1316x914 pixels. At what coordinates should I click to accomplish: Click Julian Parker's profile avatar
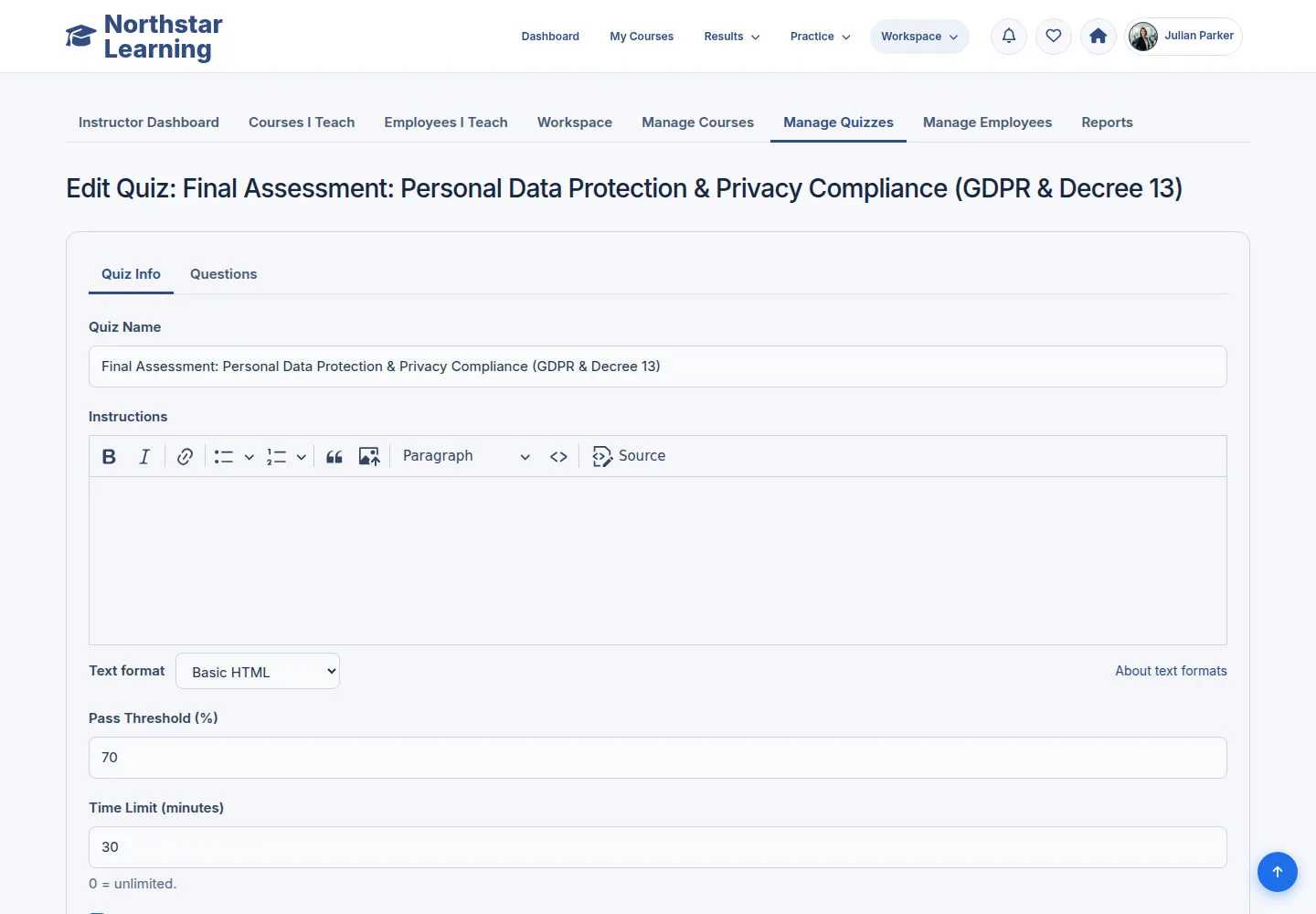click(1143, 37)
